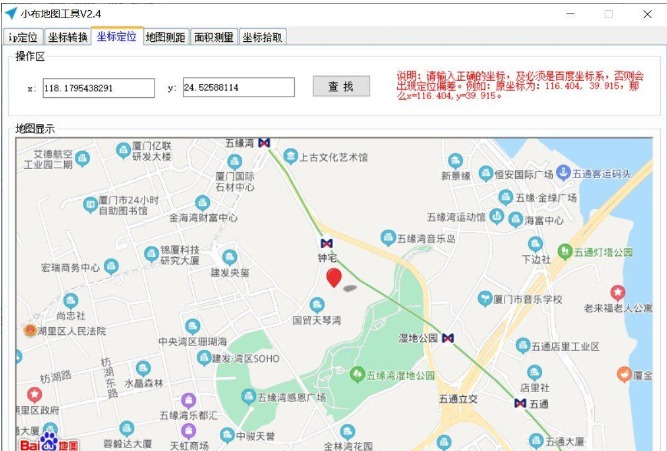The width and height of the screenshot is (667, 451).
Task: Click the 中骏天誉 residence icon
Action: coord(228,435)
